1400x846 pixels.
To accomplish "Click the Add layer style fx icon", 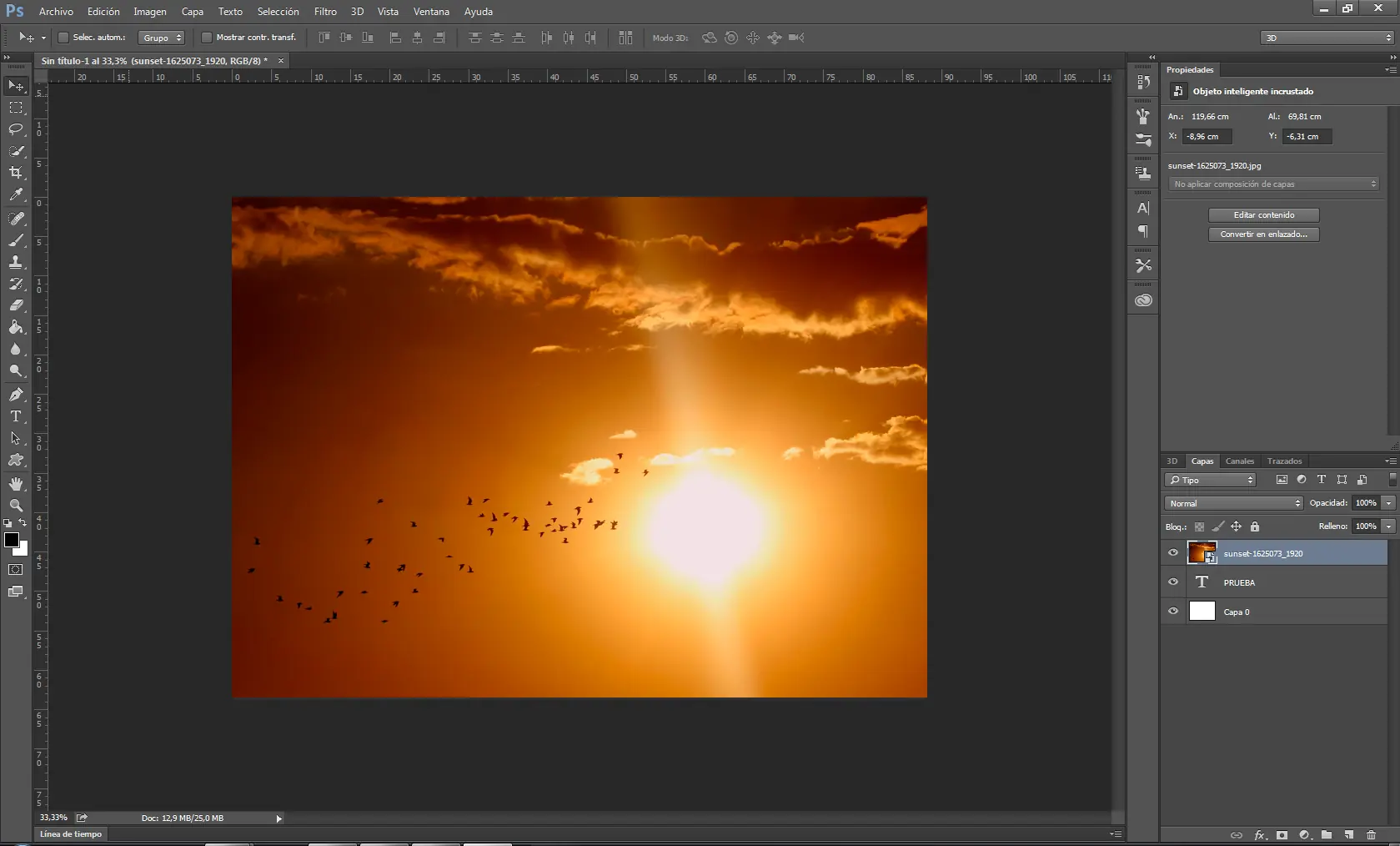I will tap(1260, 835).
